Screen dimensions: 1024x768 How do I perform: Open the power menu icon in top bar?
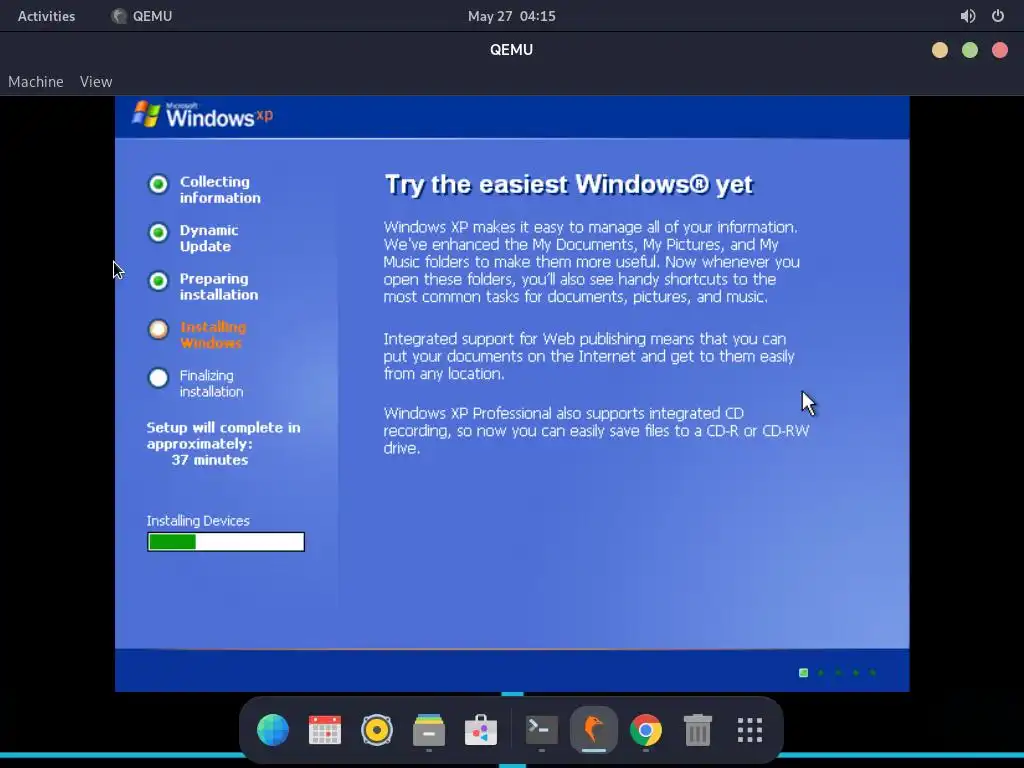coord(998,16)
